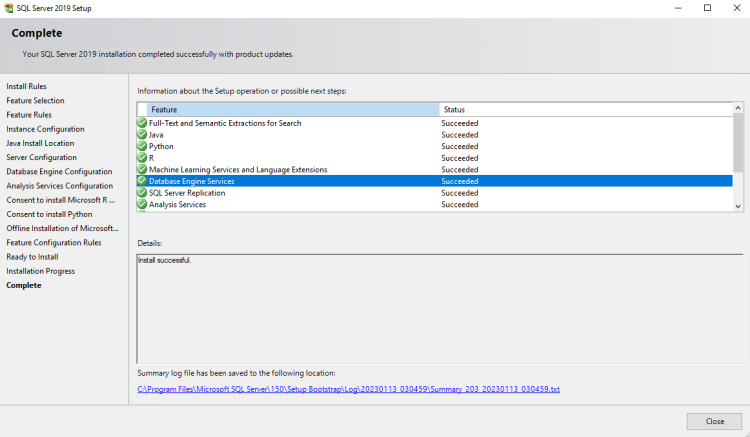Click Analysis Services Configuration step in sidebar
The width and height of the screenshot is (750, 437).
(60, 186)
